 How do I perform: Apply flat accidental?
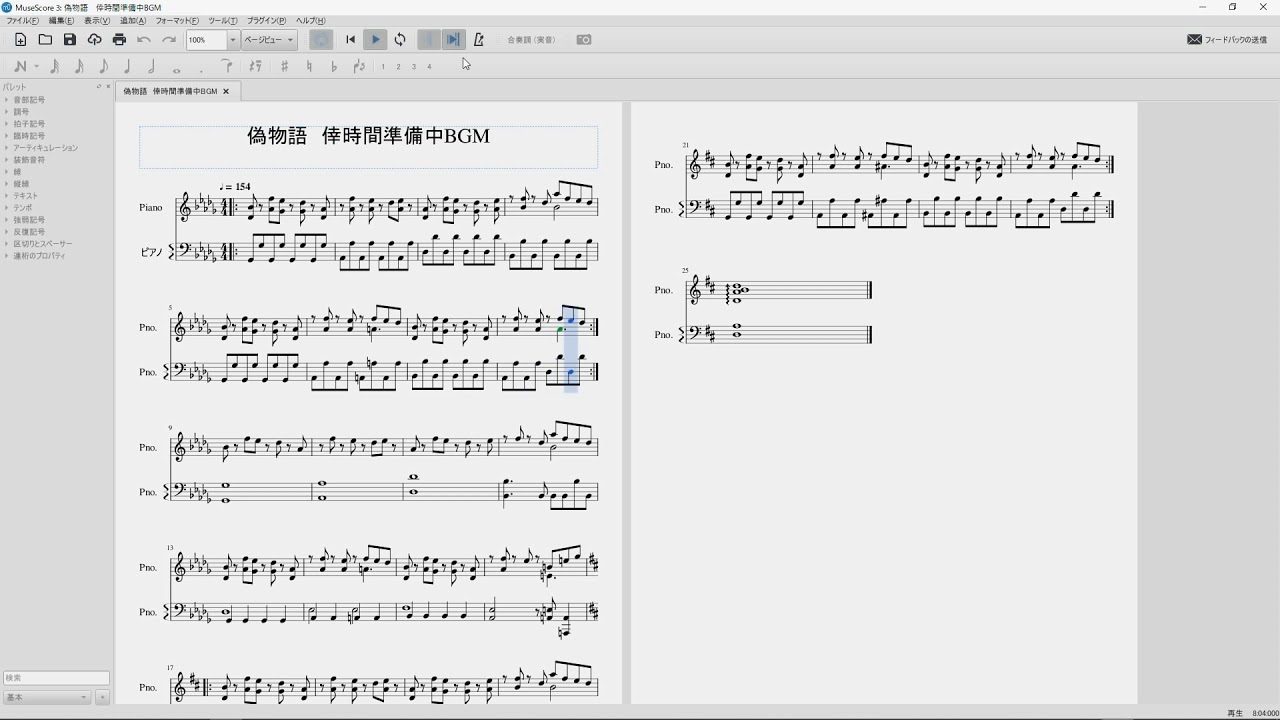pos(334,67)
